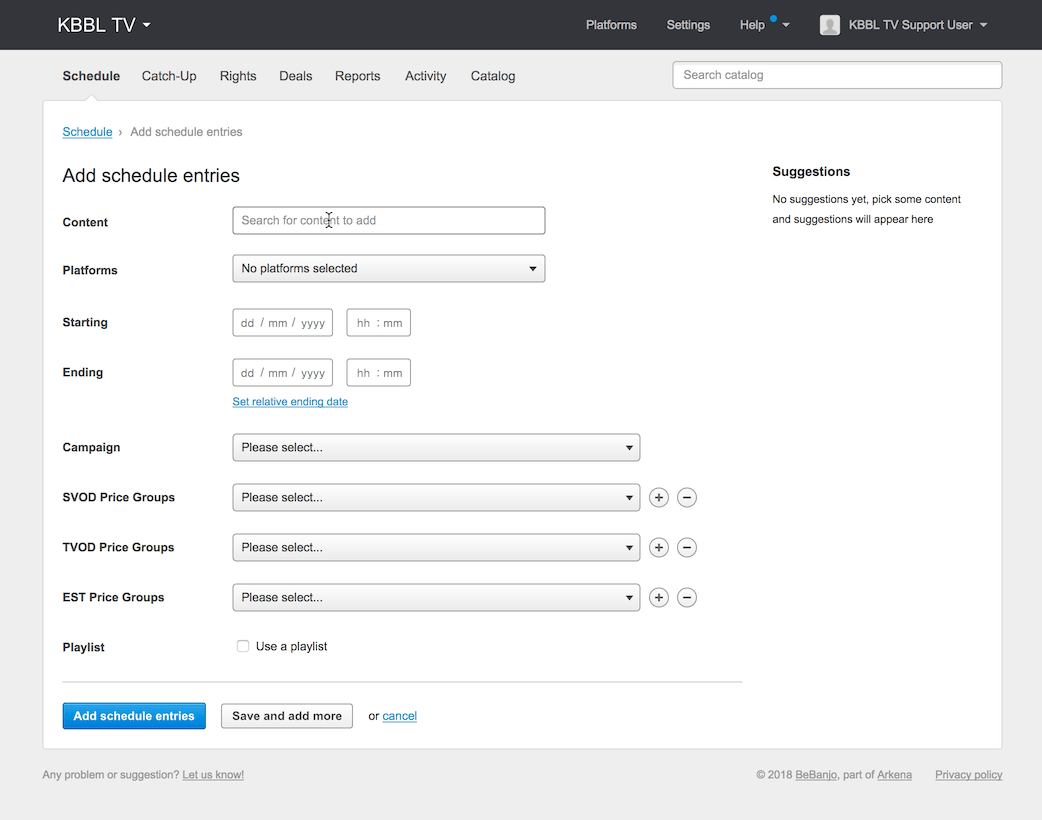
Task: Click minus icon beside EST Price Groups
Action: point(687,597)
